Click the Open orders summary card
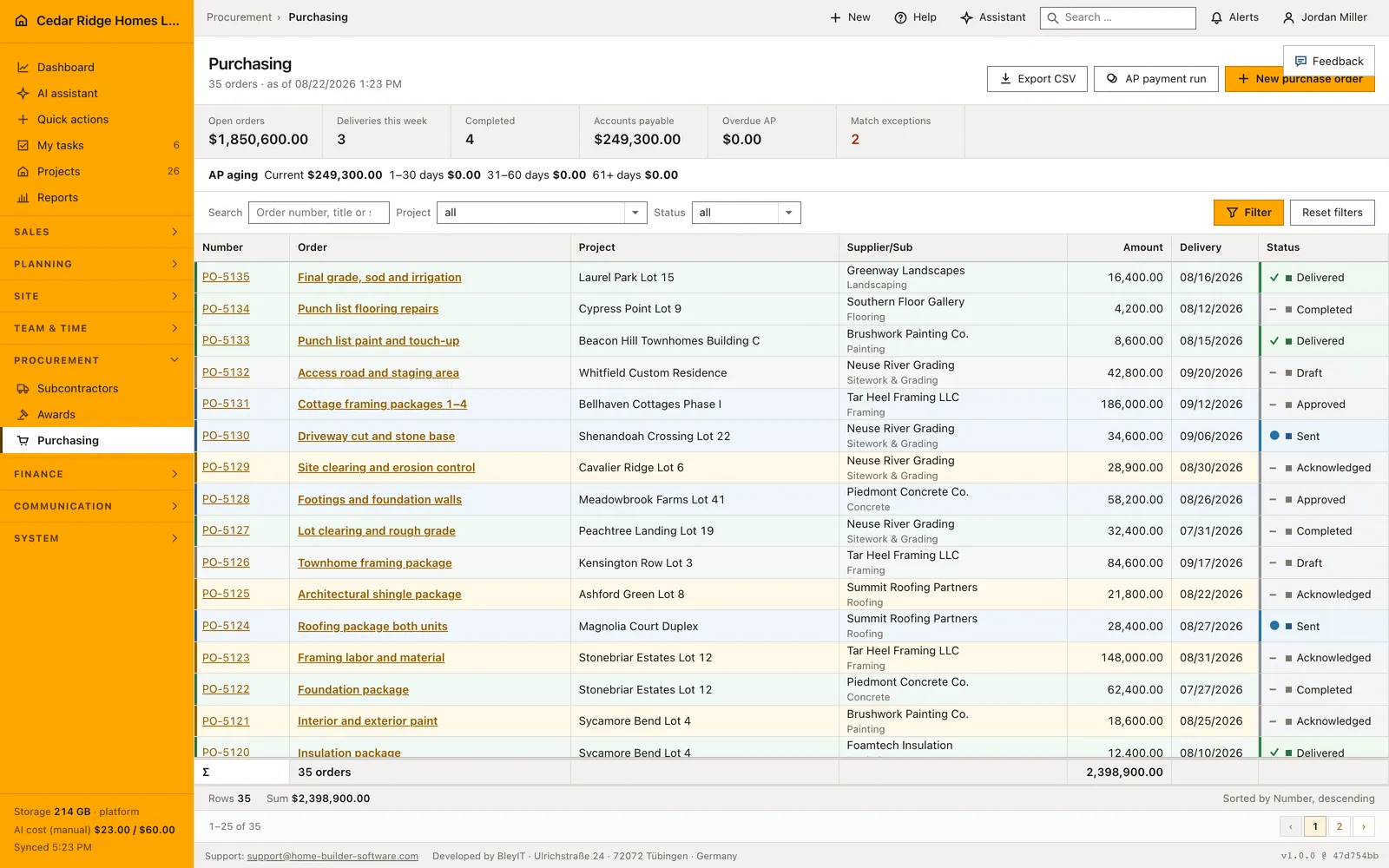1389x868 pixels. pos(258,131)
